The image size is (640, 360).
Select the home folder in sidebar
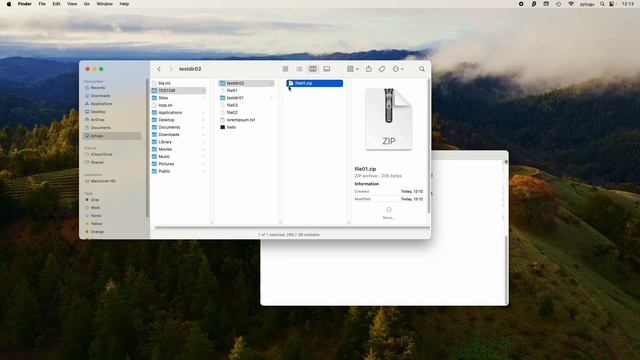tap(112, 136)
